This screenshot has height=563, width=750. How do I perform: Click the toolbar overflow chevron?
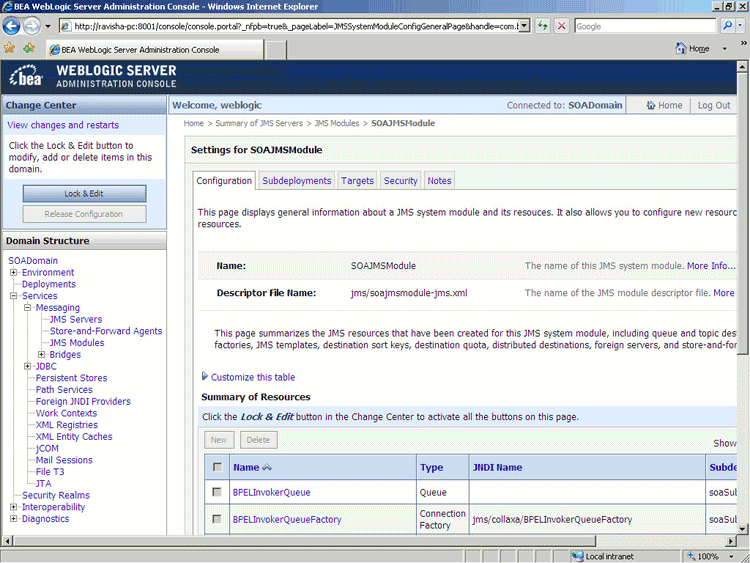[743, 43]
